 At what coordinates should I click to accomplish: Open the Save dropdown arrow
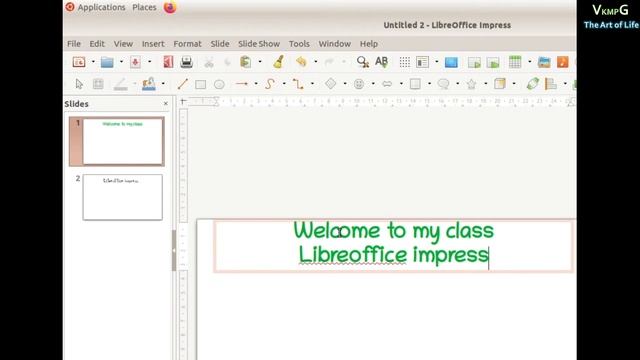pyautogui.click(x=149, y=62)
